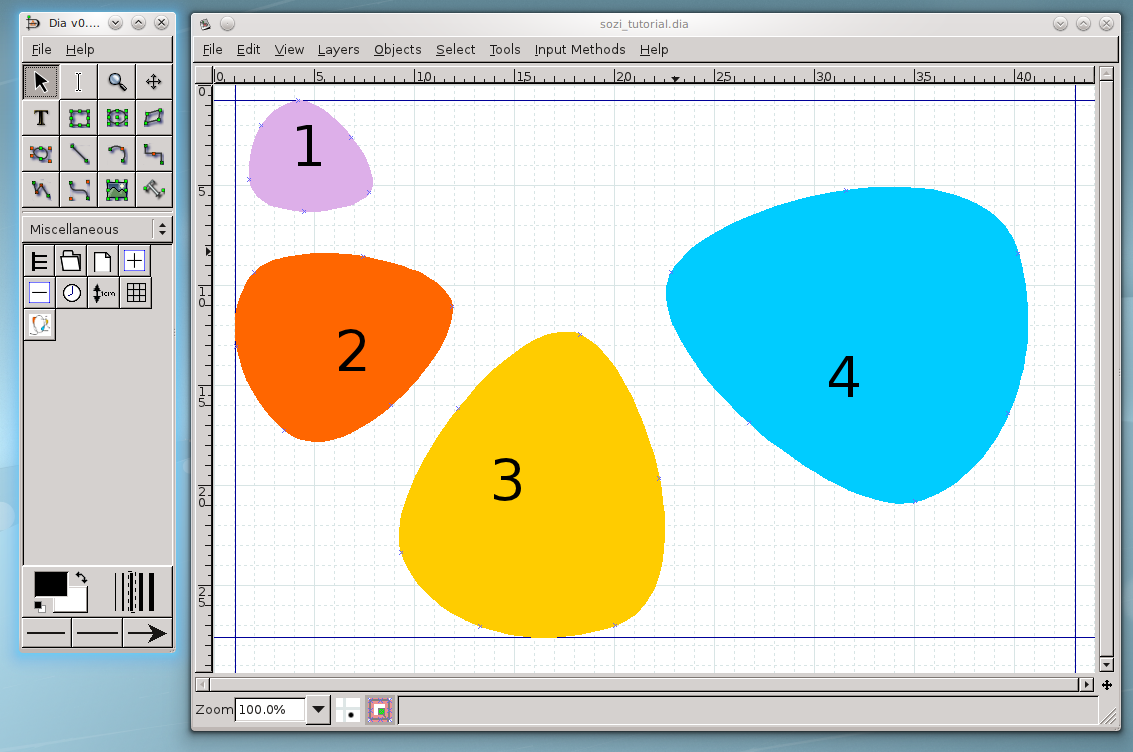Open the Layers menu

click(338, 49)
